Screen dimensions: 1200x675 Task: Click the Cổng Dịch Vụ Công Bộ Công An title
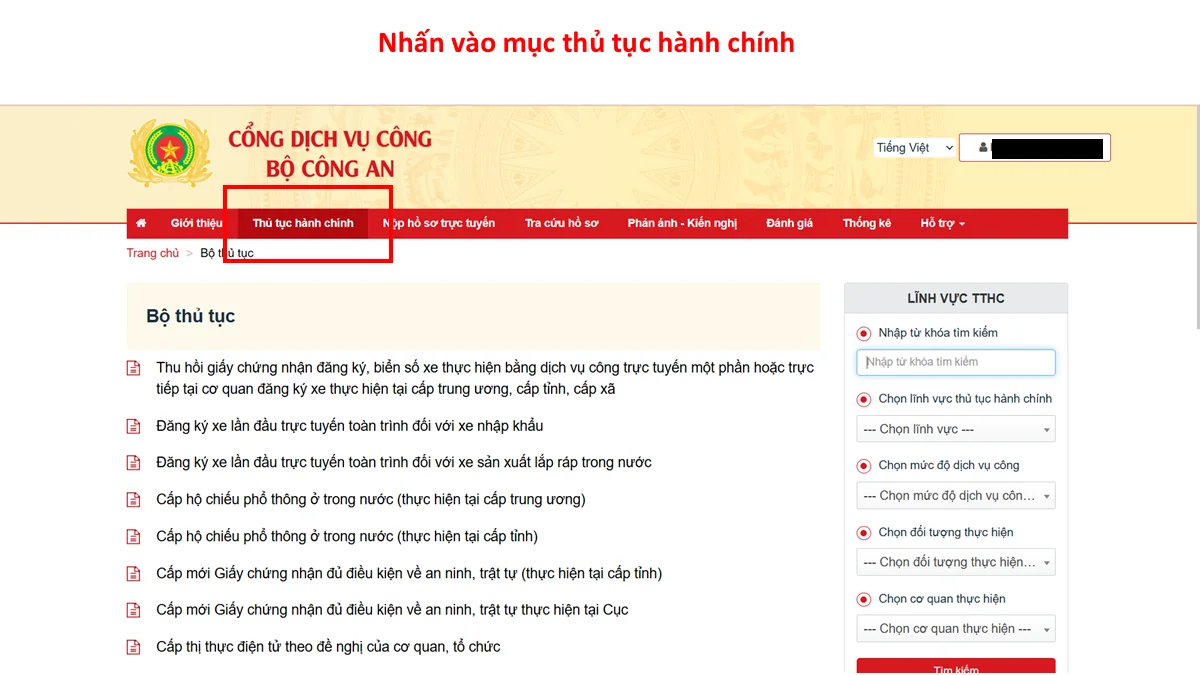tap(330, 153)
